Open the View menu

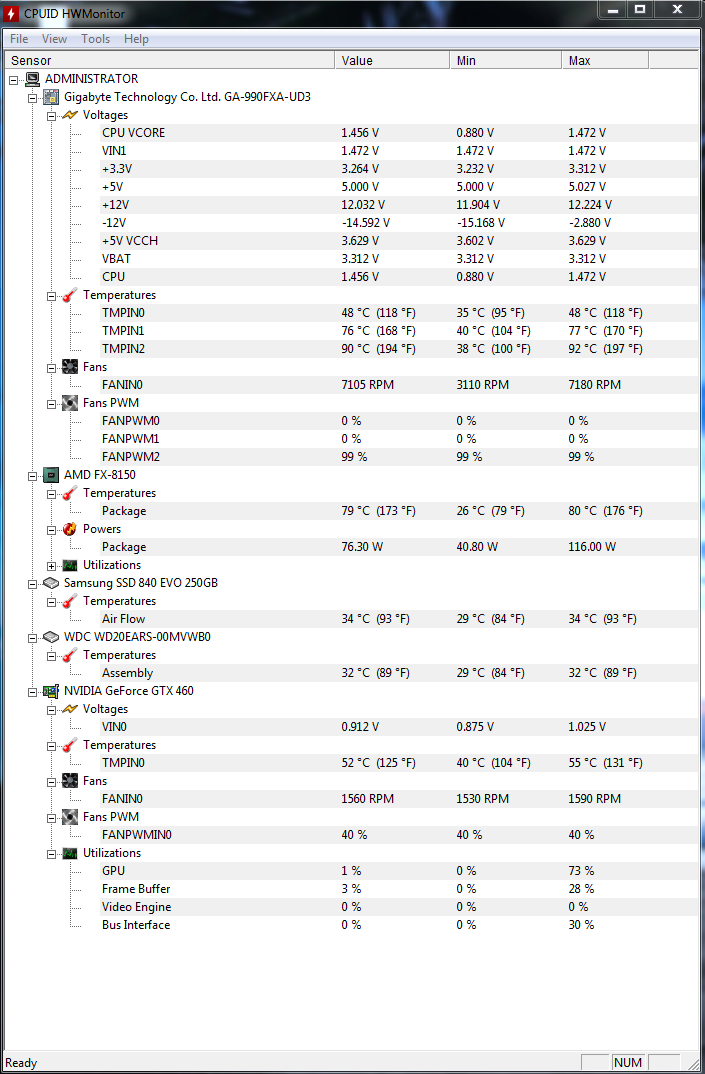pos(54,39)
